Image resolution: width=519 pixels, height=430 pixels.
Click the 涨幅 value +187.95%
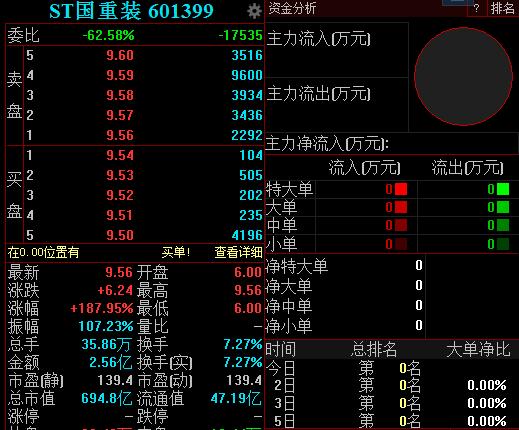coord(102,308)
